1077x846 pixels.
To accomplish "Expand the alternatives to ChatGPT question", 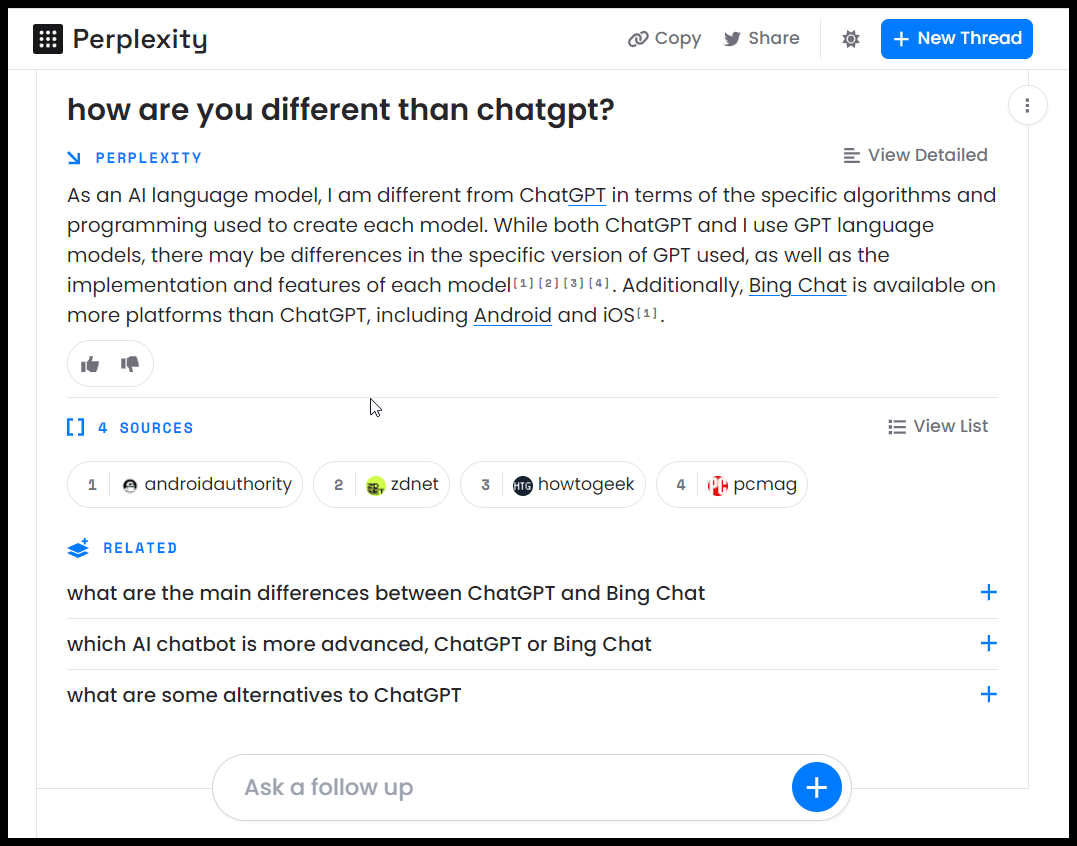I will (988, 694).
